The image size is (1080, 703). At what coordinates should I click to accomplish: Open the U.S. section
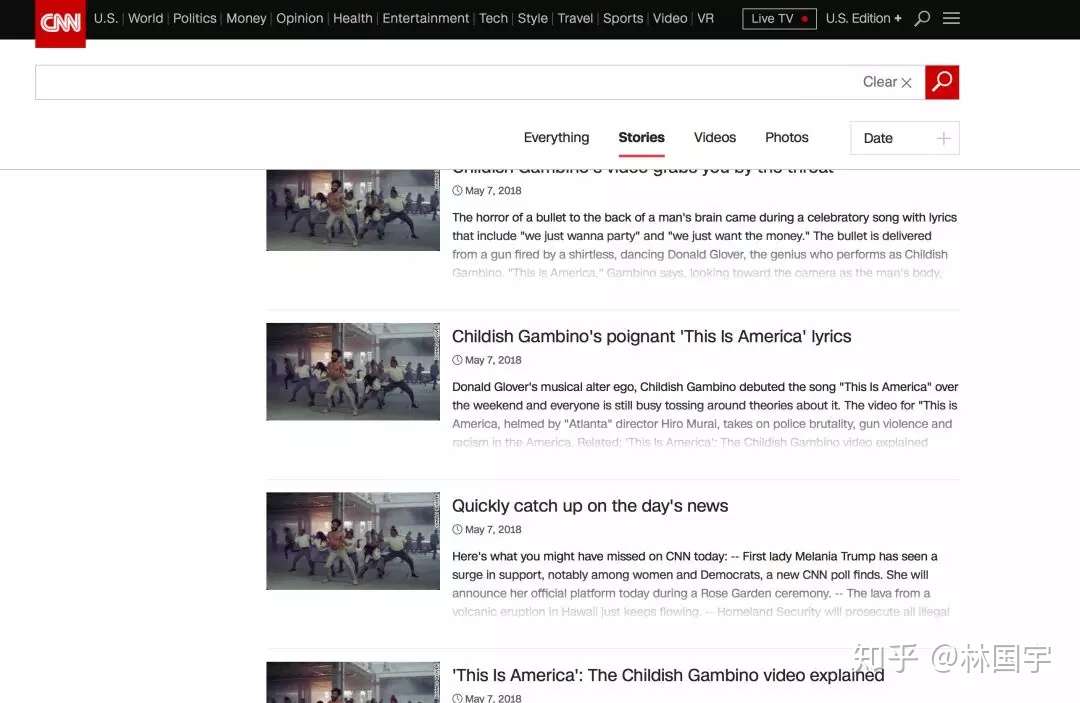pyautogui.click(x=105, y=19)
